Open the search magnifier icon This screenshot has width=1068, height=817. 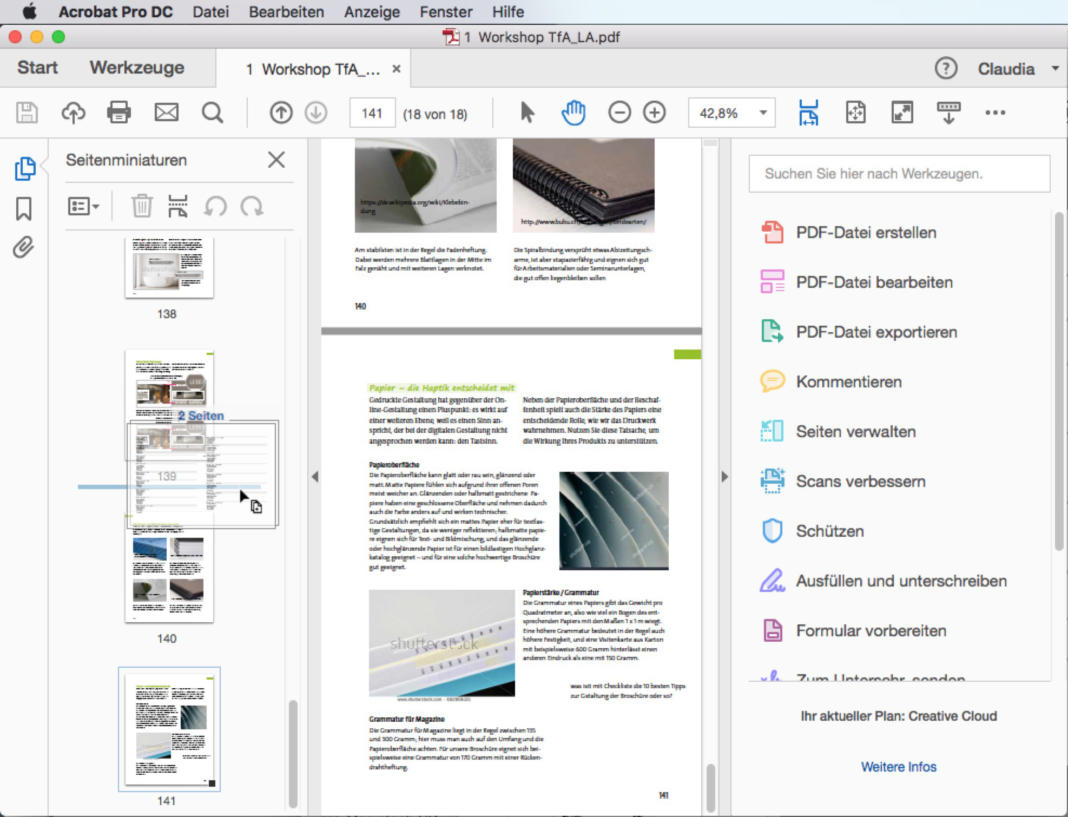213,112
